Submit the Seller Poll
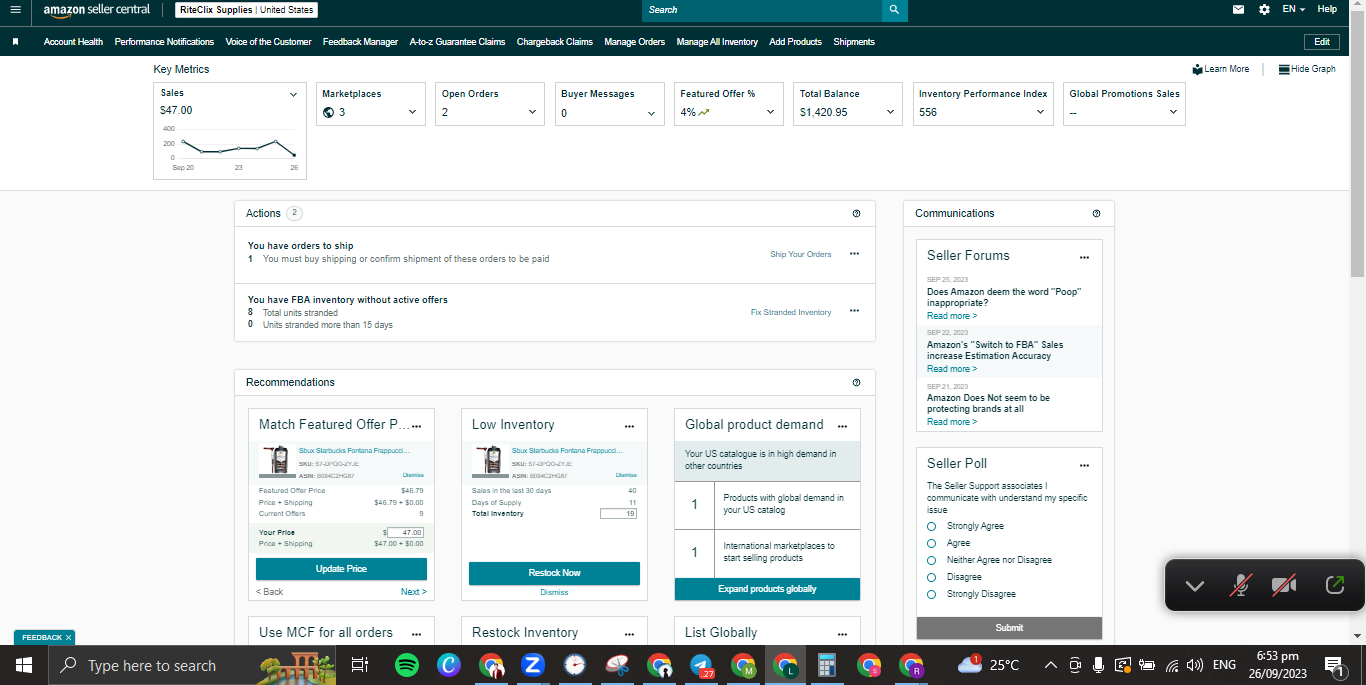The image size is (1366, 685). [1009, 628]
